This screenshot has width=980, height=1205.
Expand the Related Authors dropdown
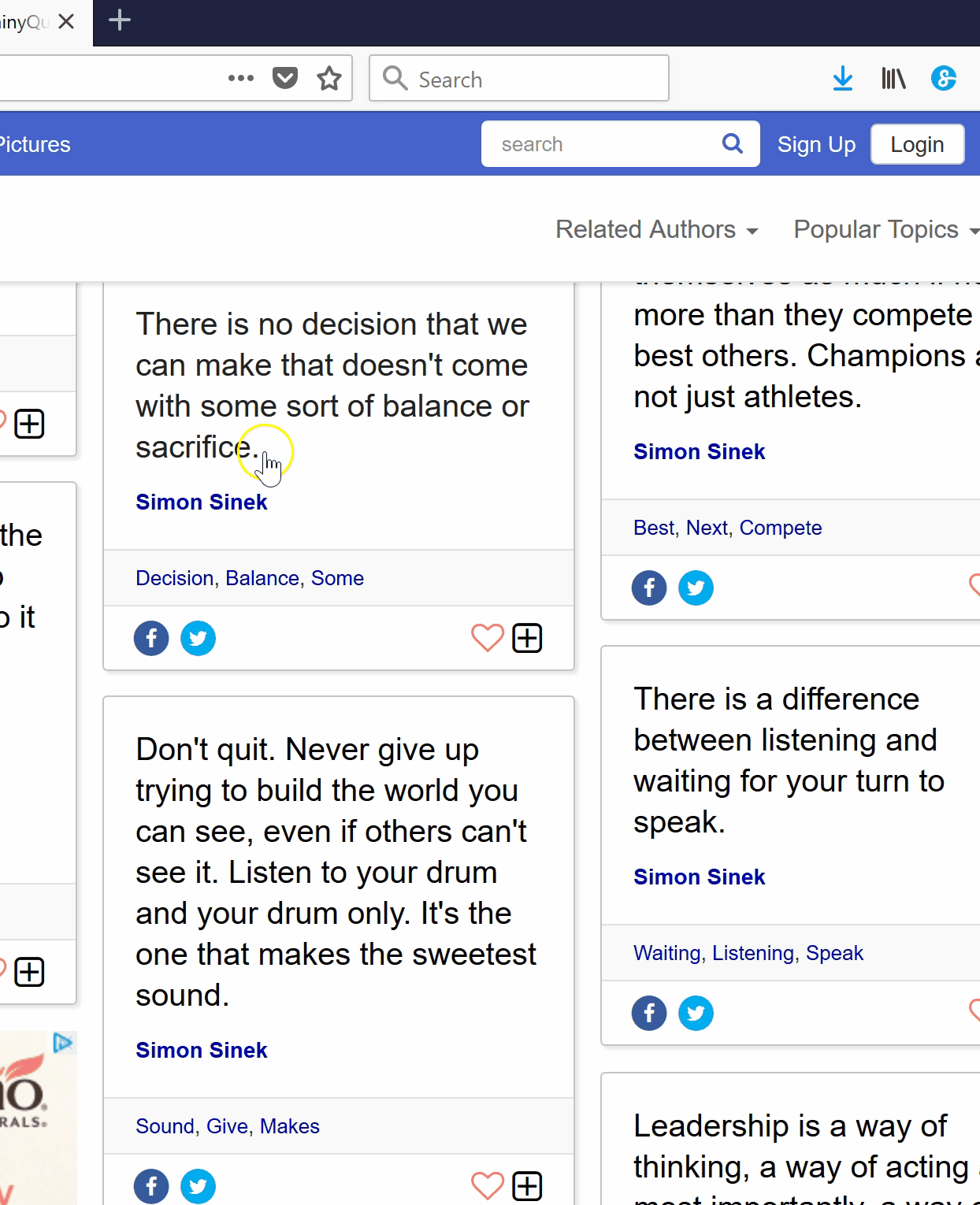click(656, 229)
